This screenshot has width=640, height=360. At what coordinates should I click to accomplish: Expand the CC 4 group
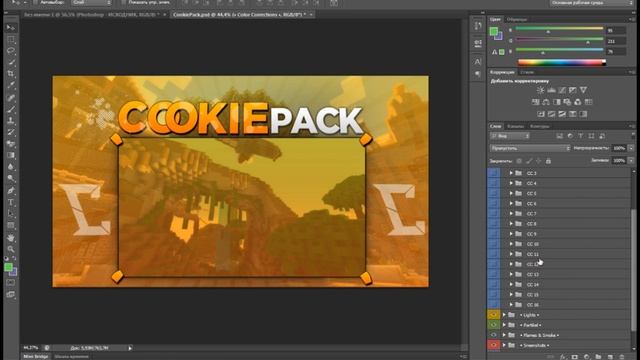[511, 183]
